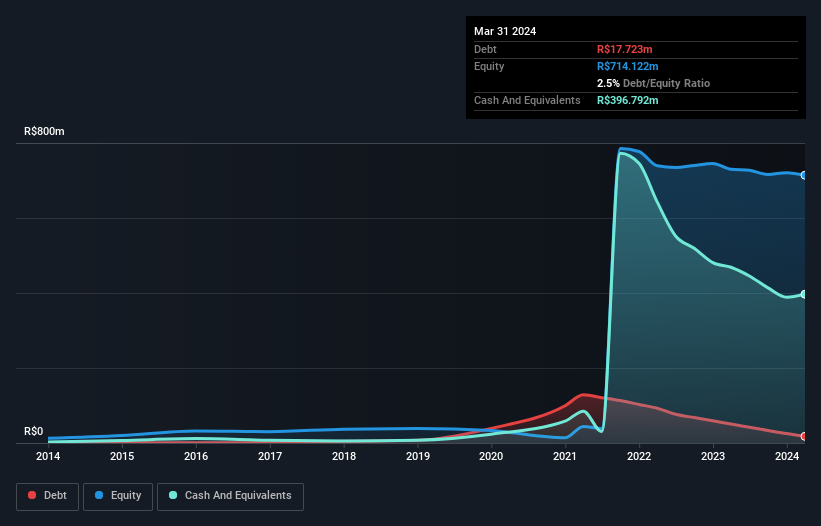The height and width of the screenshot is (526, 821).
Task: Click the R$0 y-axis label
Action: 34,431
